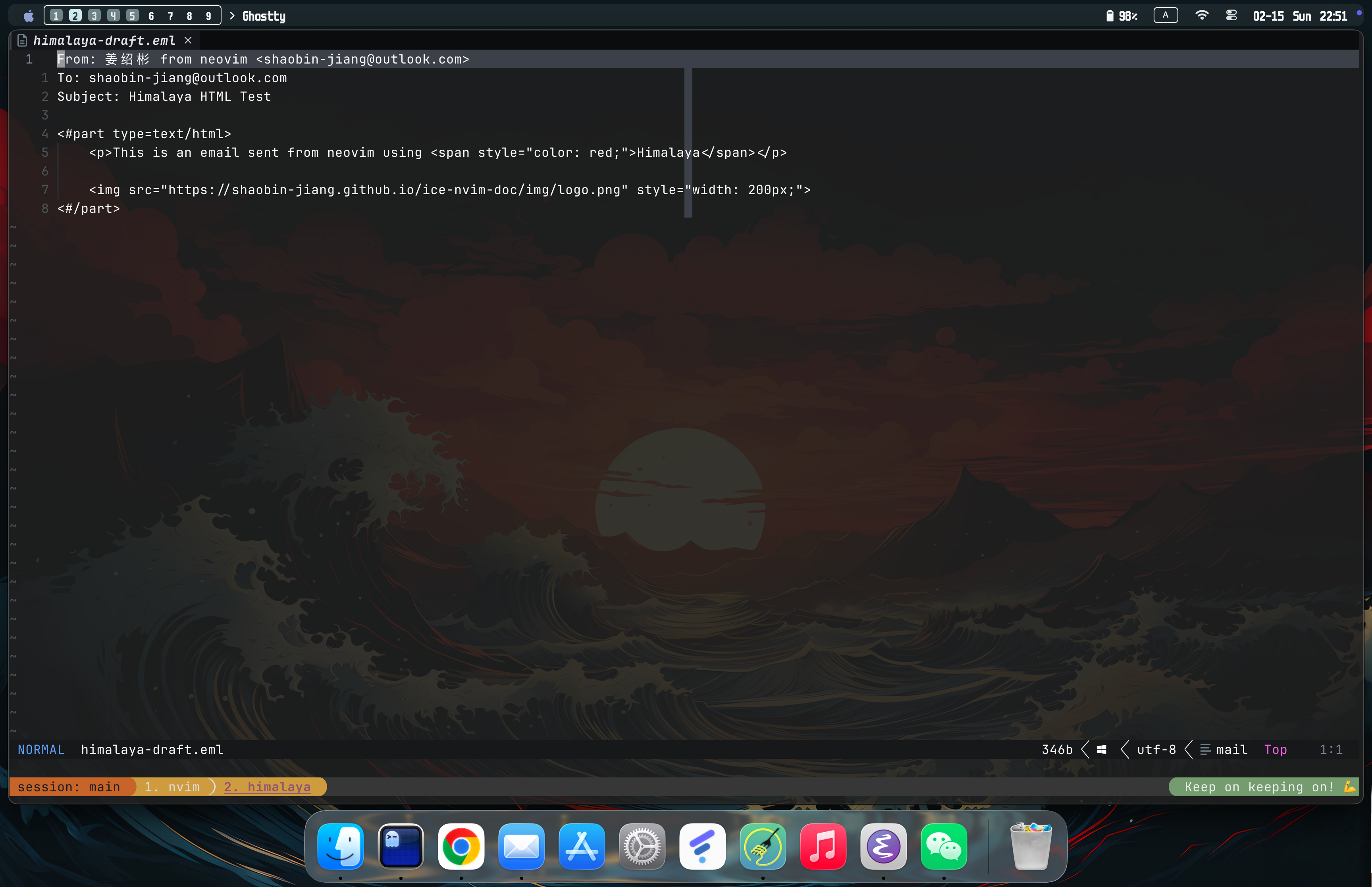Viewport: 1372px width, 887px height.
Task: Click the logo.png image URL
Action: coord(394,190)
